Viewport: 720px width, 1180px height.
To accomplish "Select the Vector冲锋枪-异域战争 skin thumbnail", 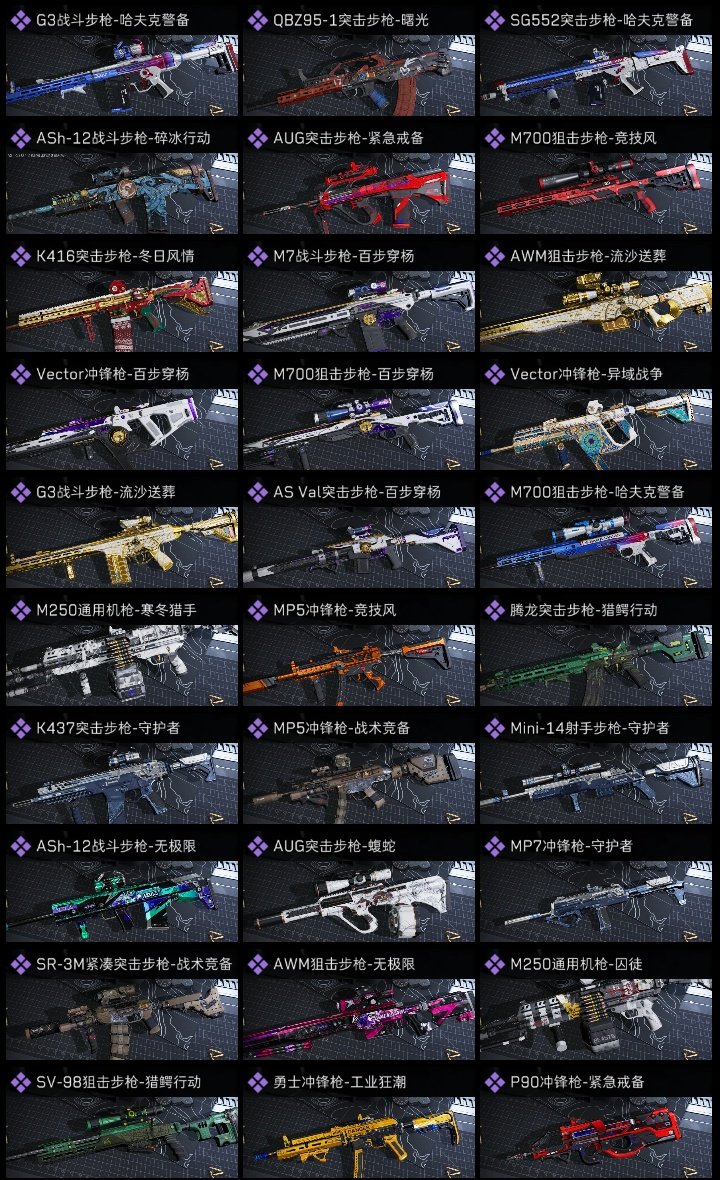I will 596,430.
